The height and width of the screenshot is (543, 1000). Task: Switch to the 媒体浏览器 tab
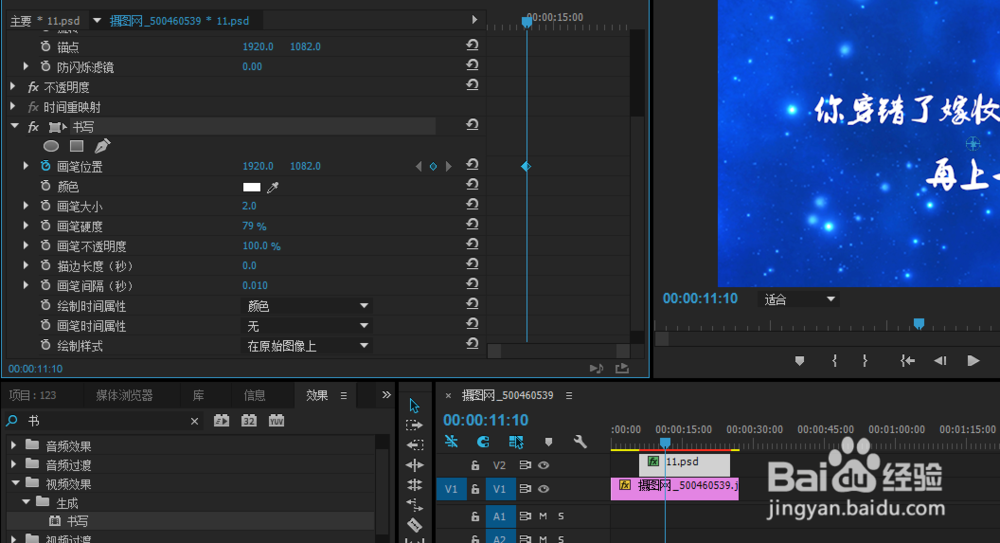coord(124,396)
